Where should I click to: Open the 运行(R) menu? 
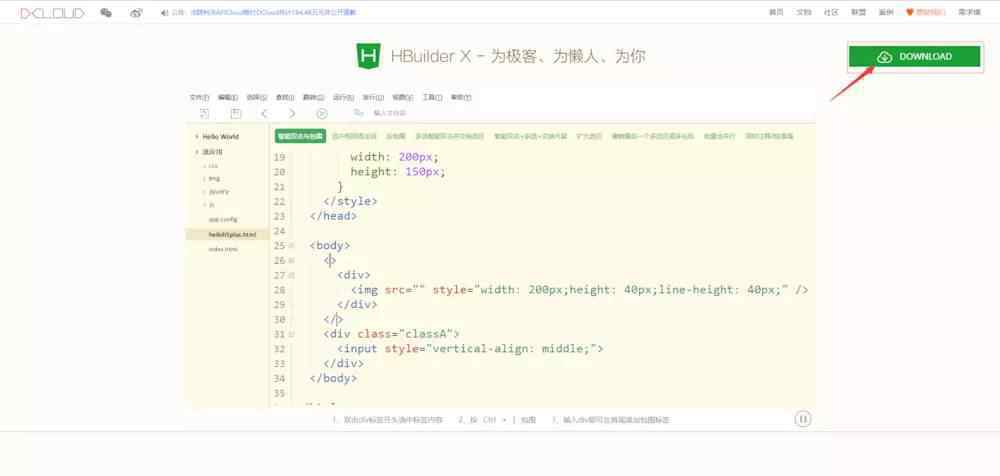(343, 98)
